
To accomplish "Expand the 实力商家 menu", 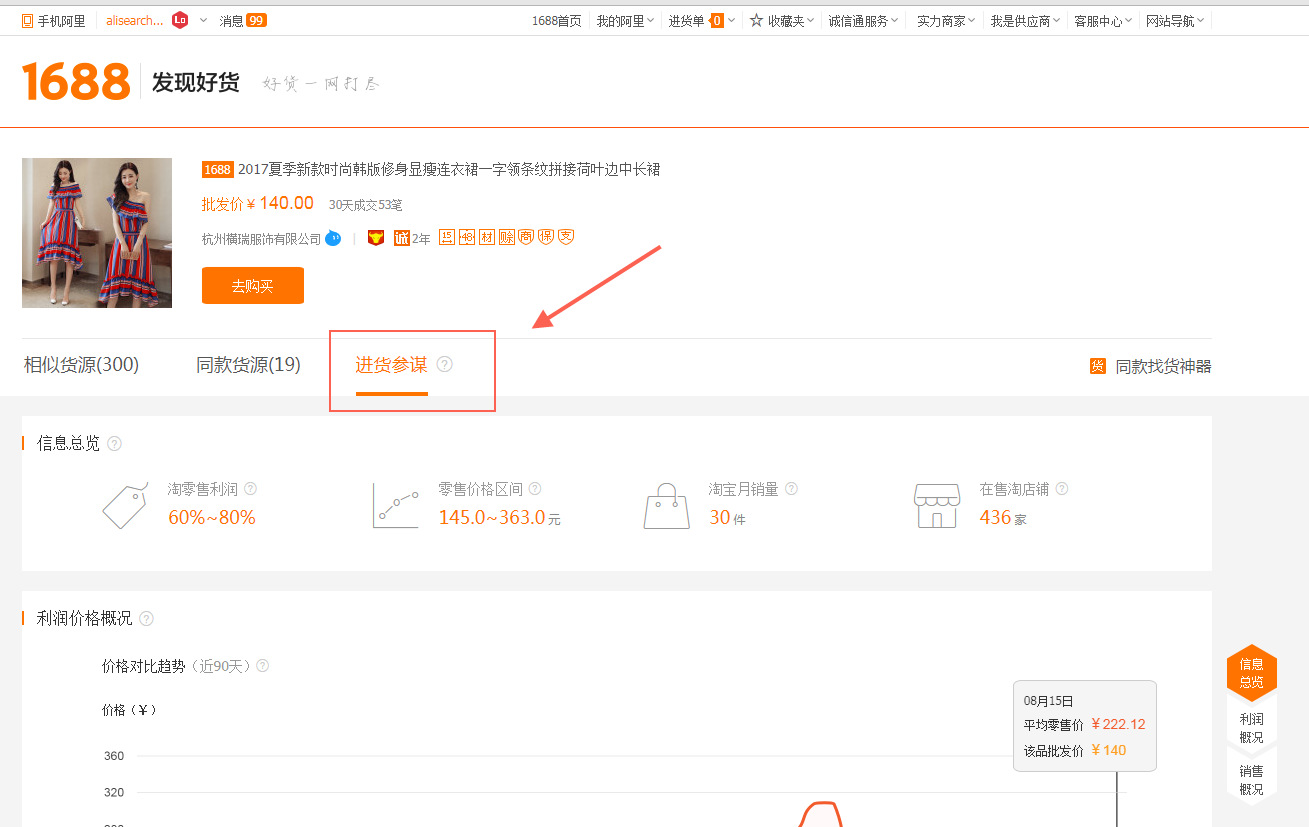I will (x=946, y=20).
